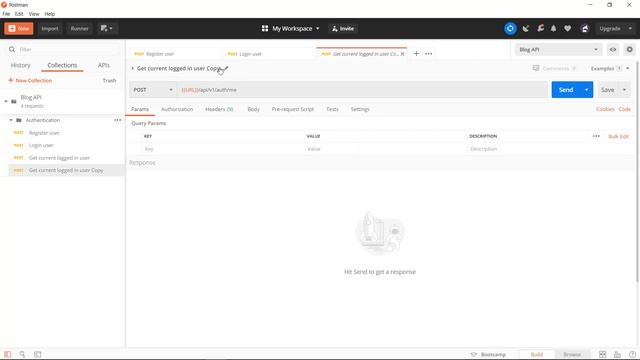Open the request Settings tab
The image size is (640, 360).
click(x=360, y=109)
